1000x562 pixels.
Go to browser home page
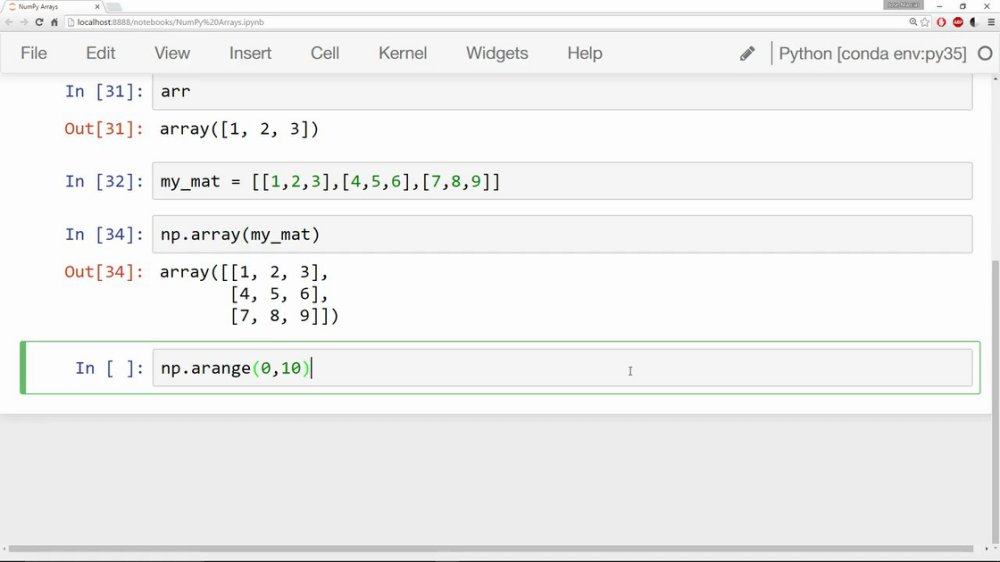[54, 22]
